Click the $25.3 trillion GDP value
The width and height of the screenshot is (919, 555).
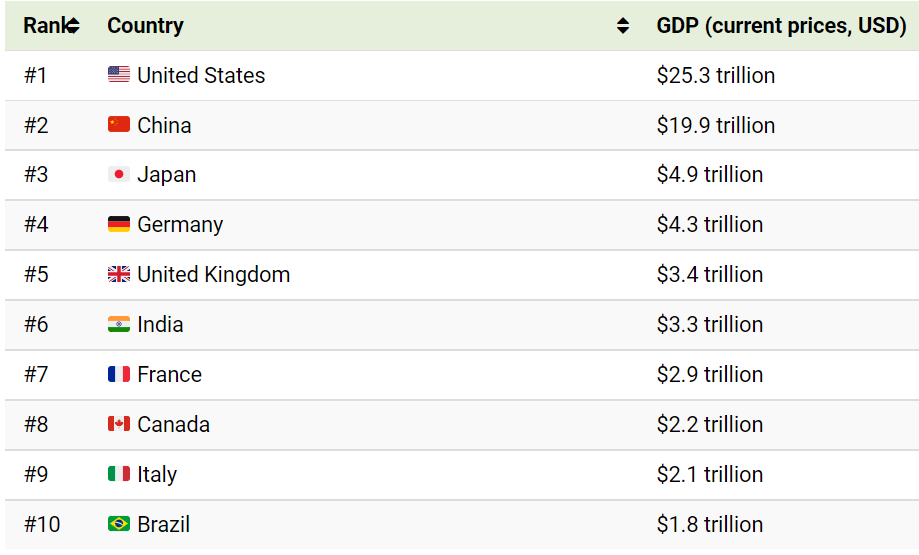(716, 75)
